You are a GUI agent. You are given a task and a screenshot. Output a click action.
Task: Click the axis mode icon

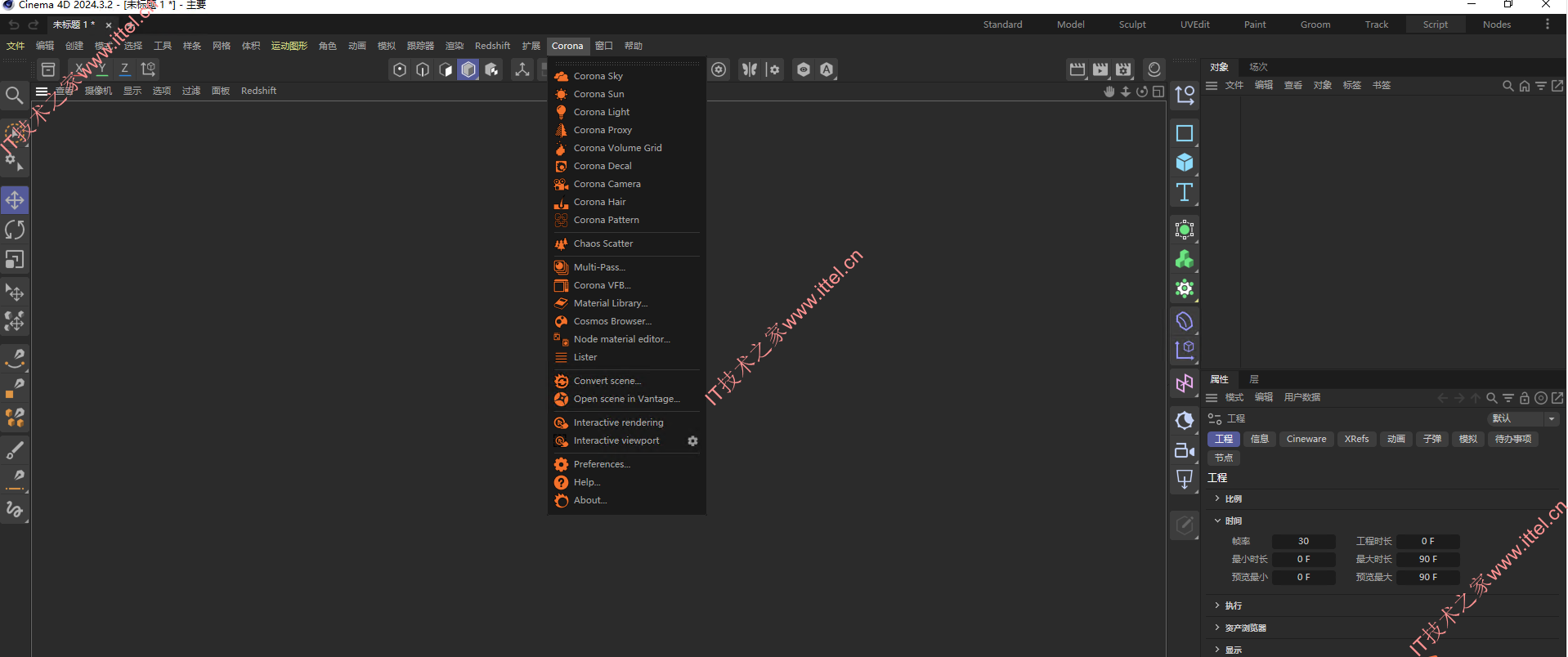tap(522, 69)
